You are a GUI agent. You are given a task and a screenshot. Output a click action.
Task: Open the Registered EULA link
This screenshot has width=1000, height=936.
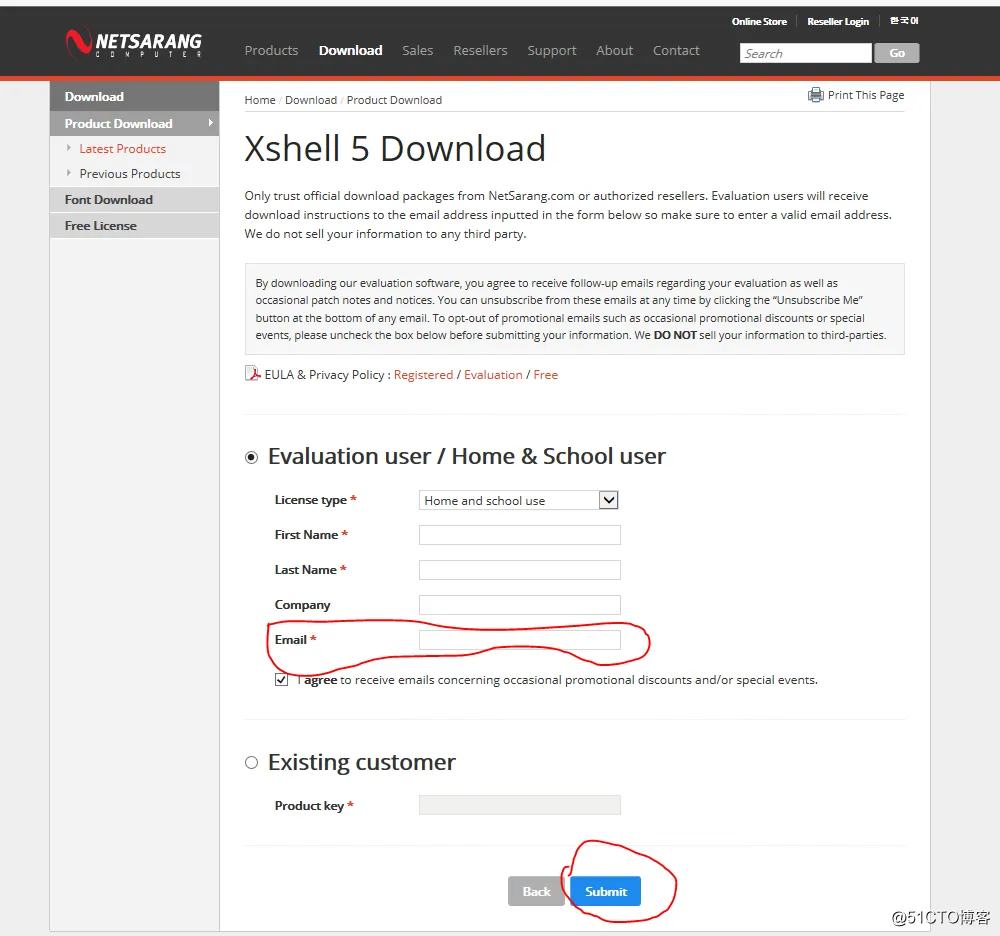coord(423,375)
